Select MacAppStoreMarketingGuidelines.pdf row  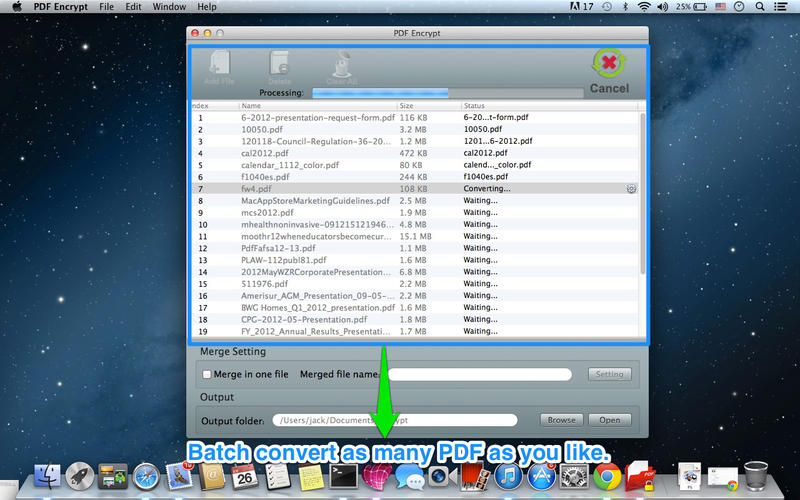415,201
